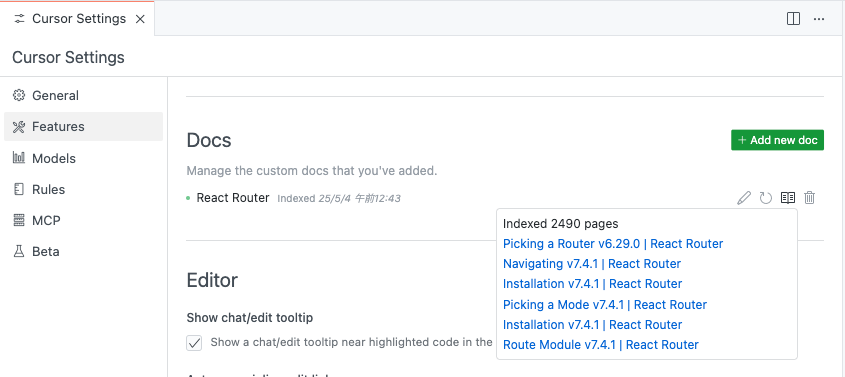Open the more actions ellipsis menu
Image resolution: width=845 pixels, height=377 pixels.
(819, 19)
